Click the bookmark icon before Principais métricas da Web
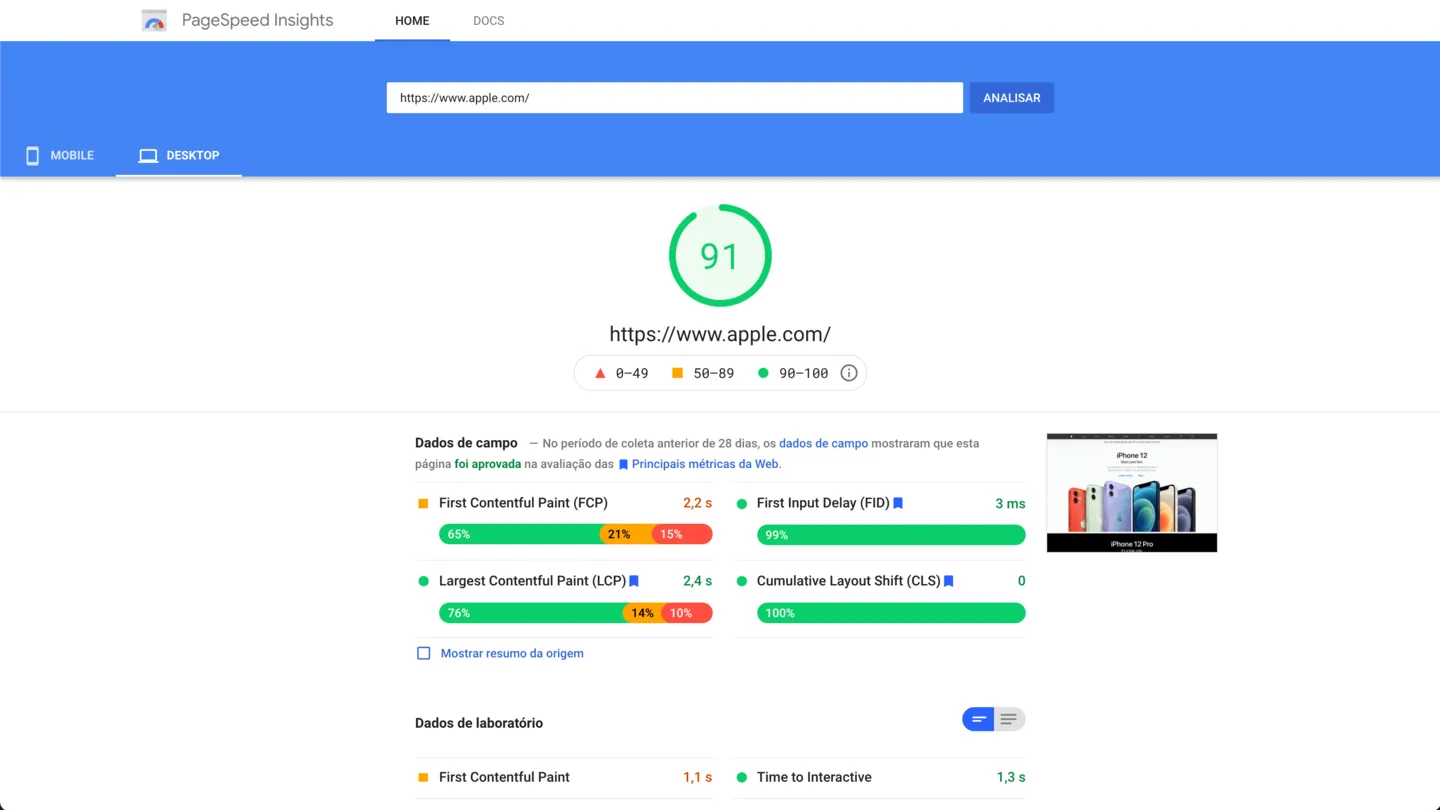 tap(623, 464)
